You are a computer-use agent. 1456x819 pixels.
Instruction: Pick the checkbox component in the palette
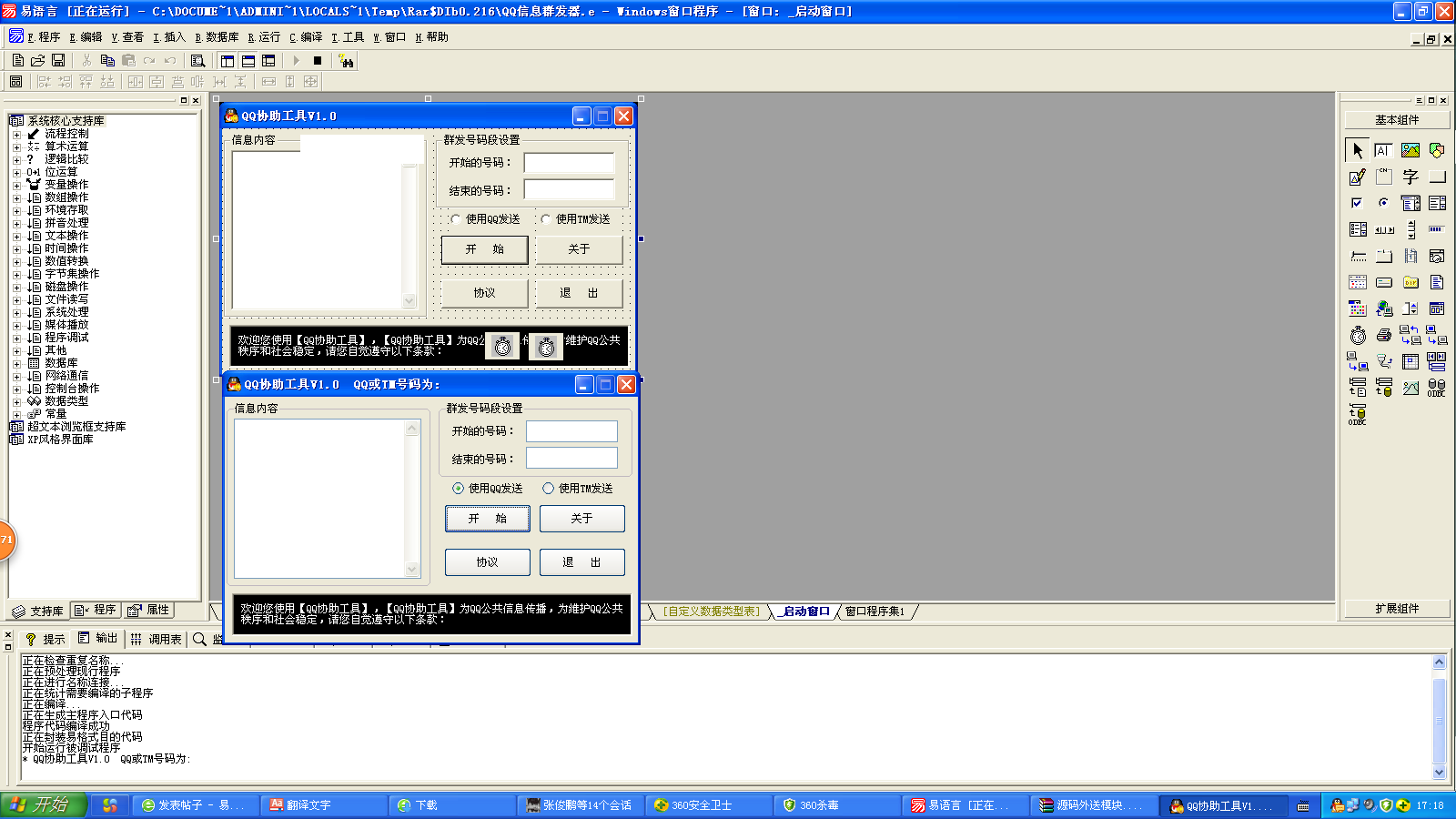point(1358,203)
